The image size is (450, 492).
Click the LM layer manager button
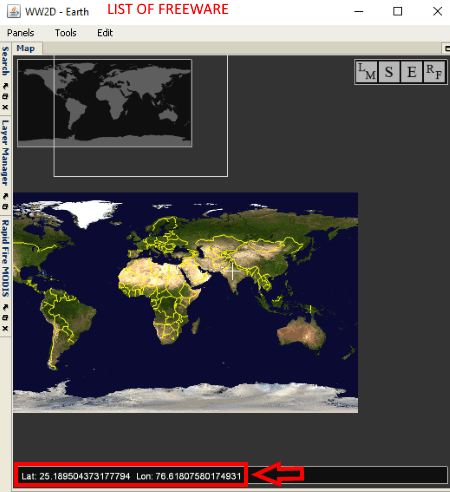coord(367,72)
